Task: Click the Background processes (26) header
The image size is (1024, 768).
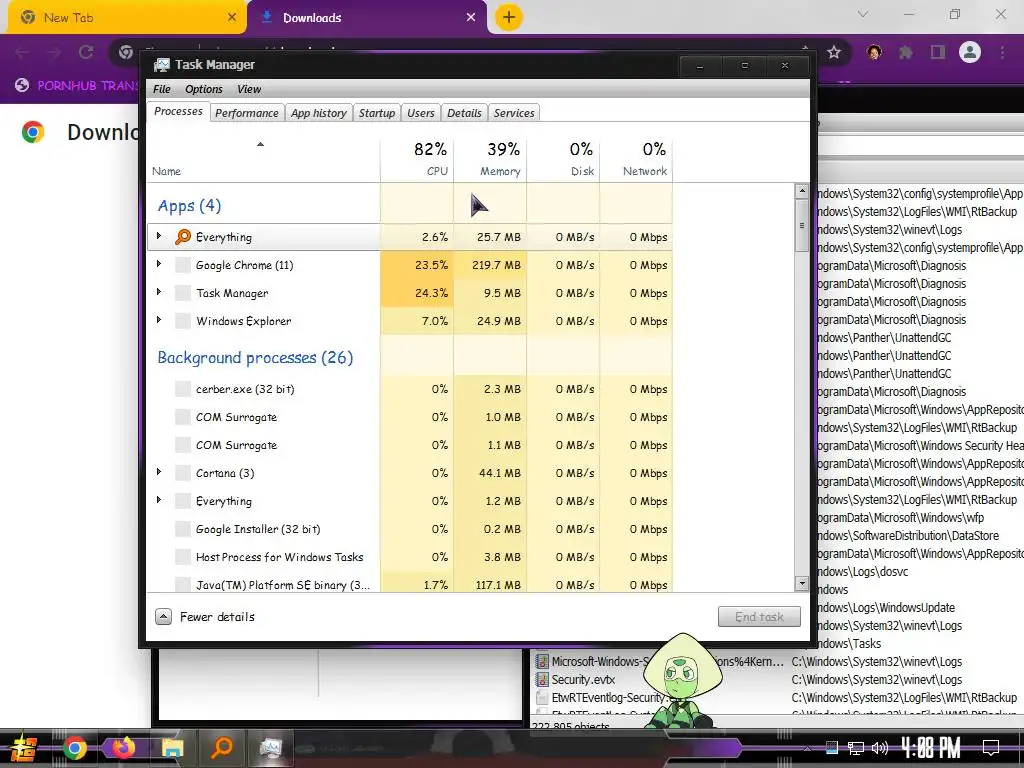Action: click(255, 358)
